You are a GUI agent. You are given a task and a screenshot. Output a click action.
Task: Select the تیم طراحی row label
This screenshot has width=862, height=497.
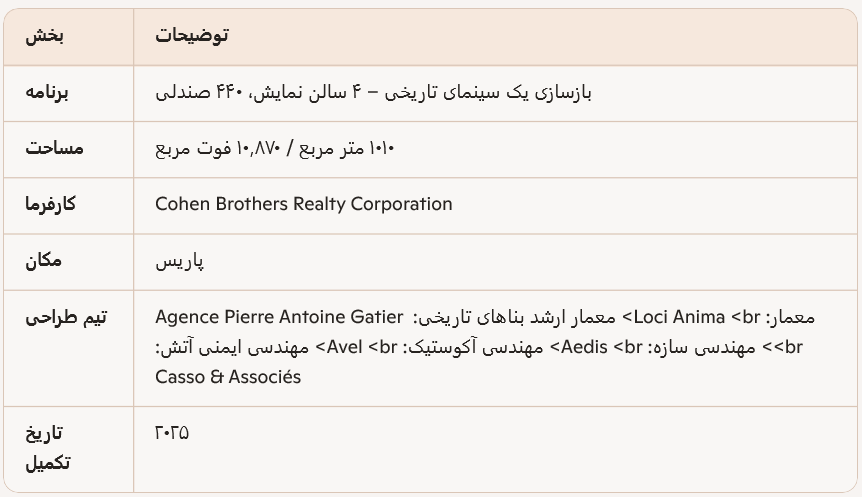pyautogui.click(x=66, y=318)
